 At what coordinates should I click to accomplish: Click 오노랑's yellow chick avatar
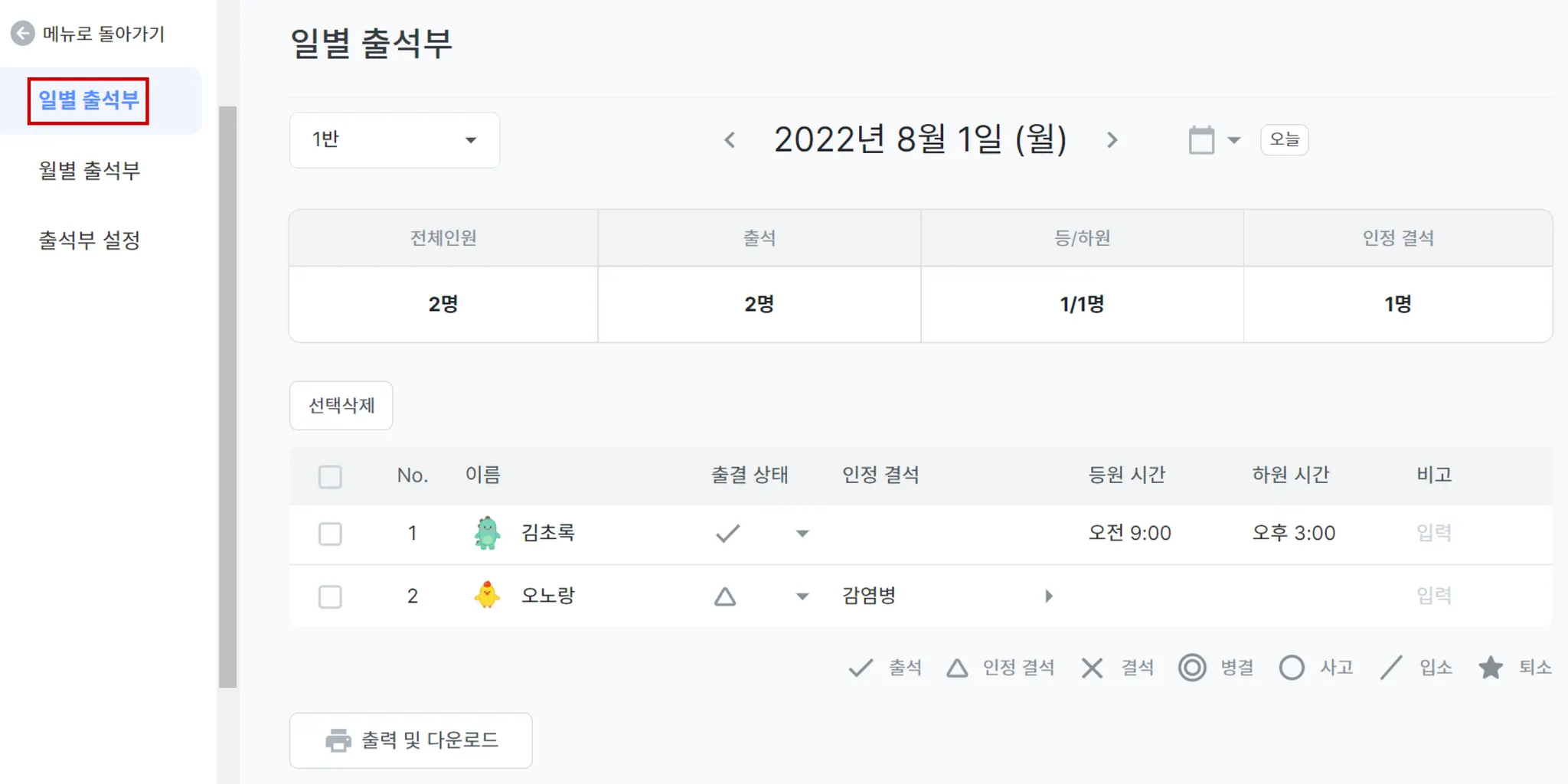[x=487, y=596]
